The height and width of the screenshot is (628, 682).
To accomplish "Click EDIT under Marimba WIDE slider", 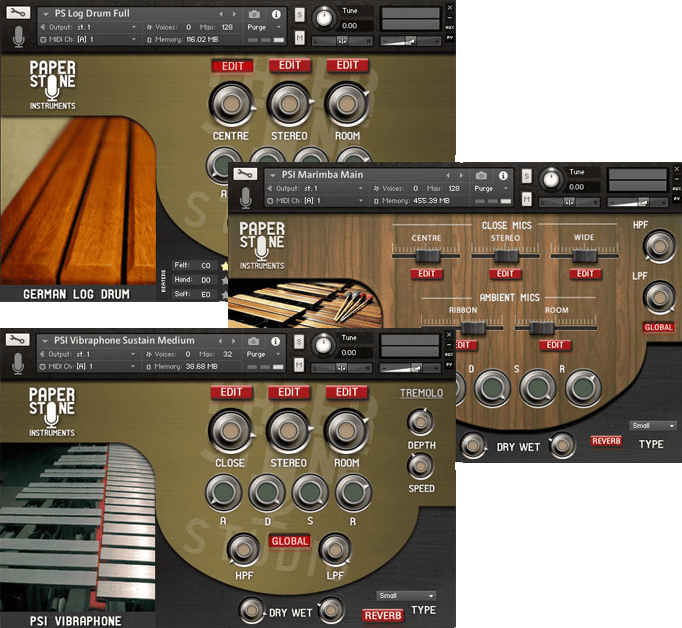I will [x=585, y=274].
